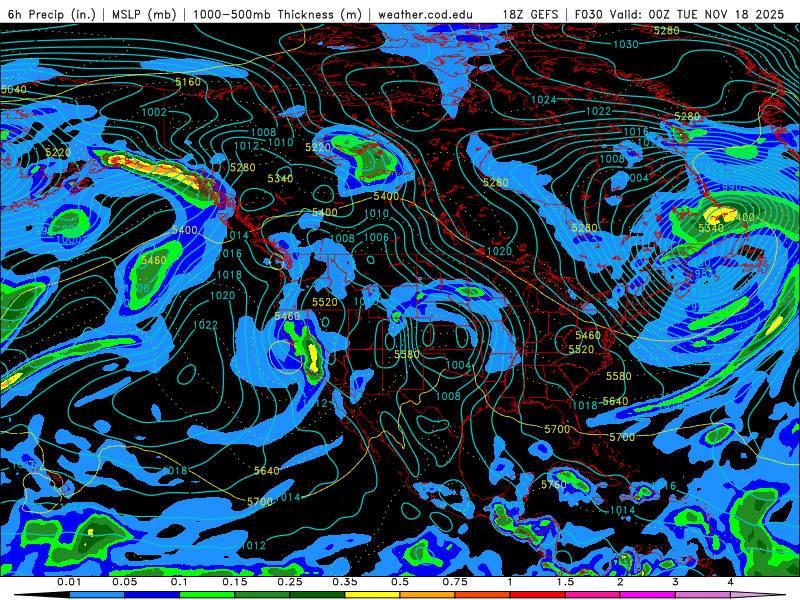This screenshot has height=600, width=800.
Task: Click the 'MSLP (mb)' header label
Action: coord(144,14)
